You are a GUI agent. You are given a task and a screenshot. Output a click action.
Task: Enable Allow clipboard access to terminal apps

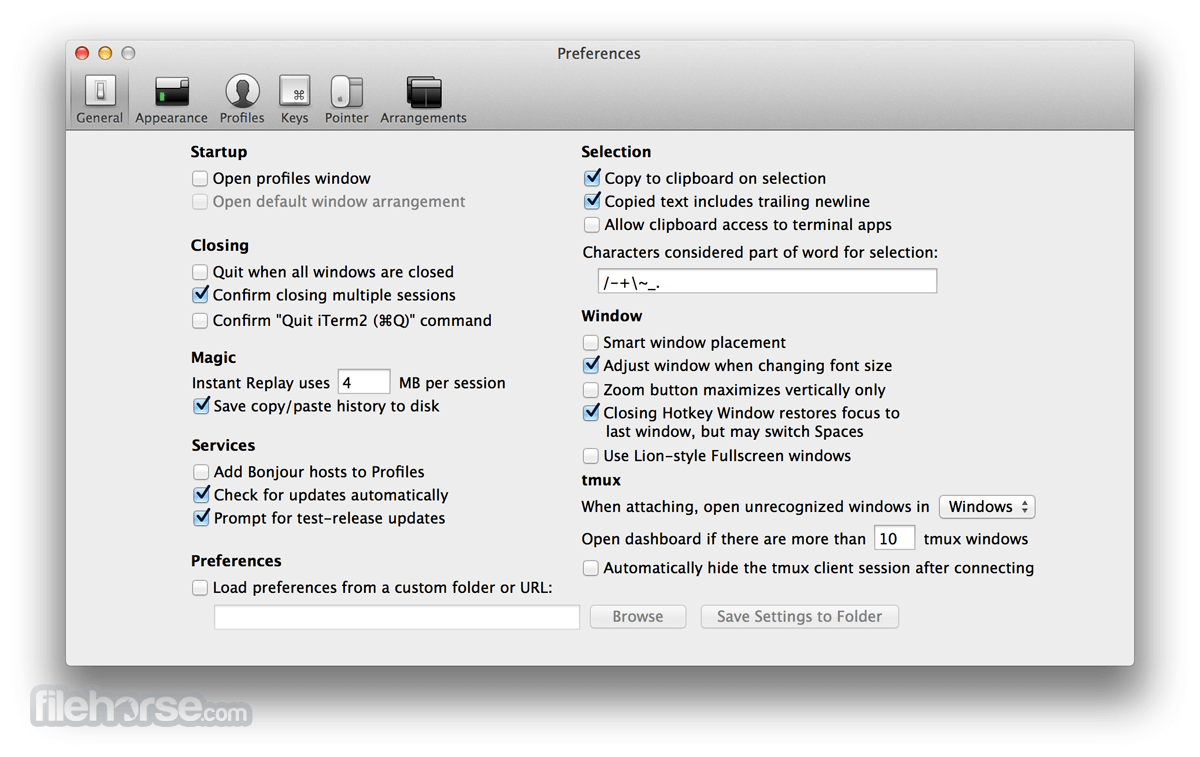[592, 225]
